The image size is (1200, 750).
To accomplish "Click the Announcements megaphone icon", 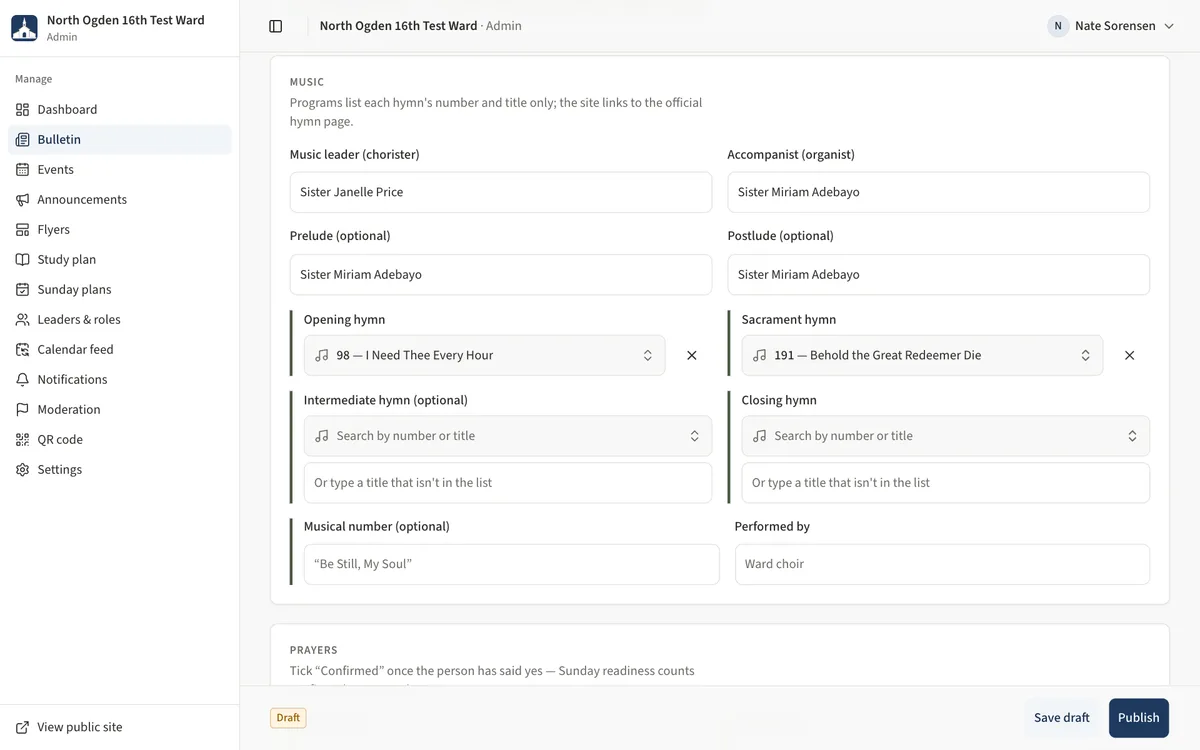I will [x=23, y=199].
